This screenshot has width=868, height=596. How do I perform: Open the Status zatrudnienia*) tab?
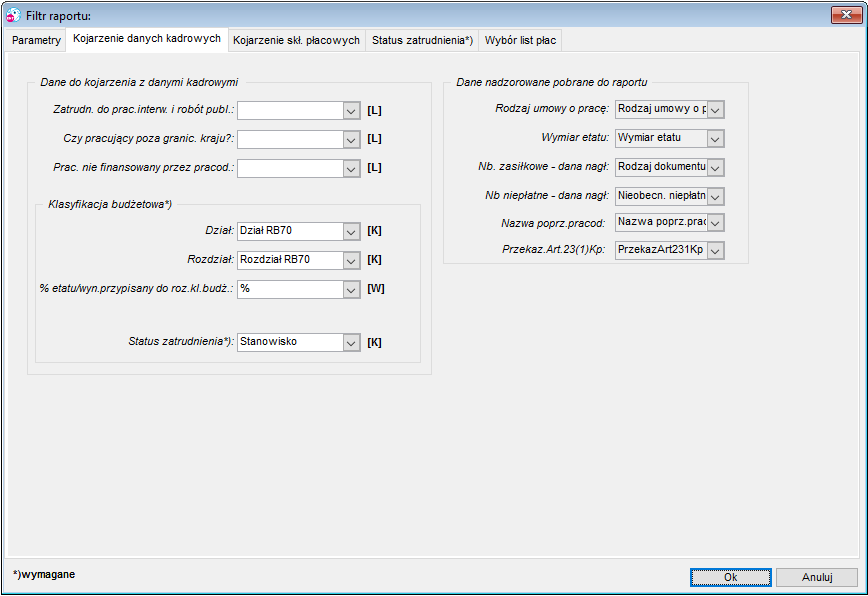click(422, 40)
